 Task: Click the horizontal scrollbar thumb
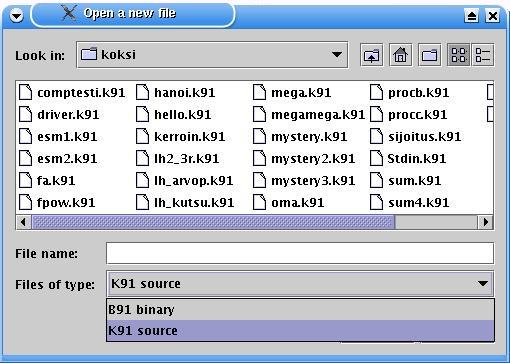213,222
